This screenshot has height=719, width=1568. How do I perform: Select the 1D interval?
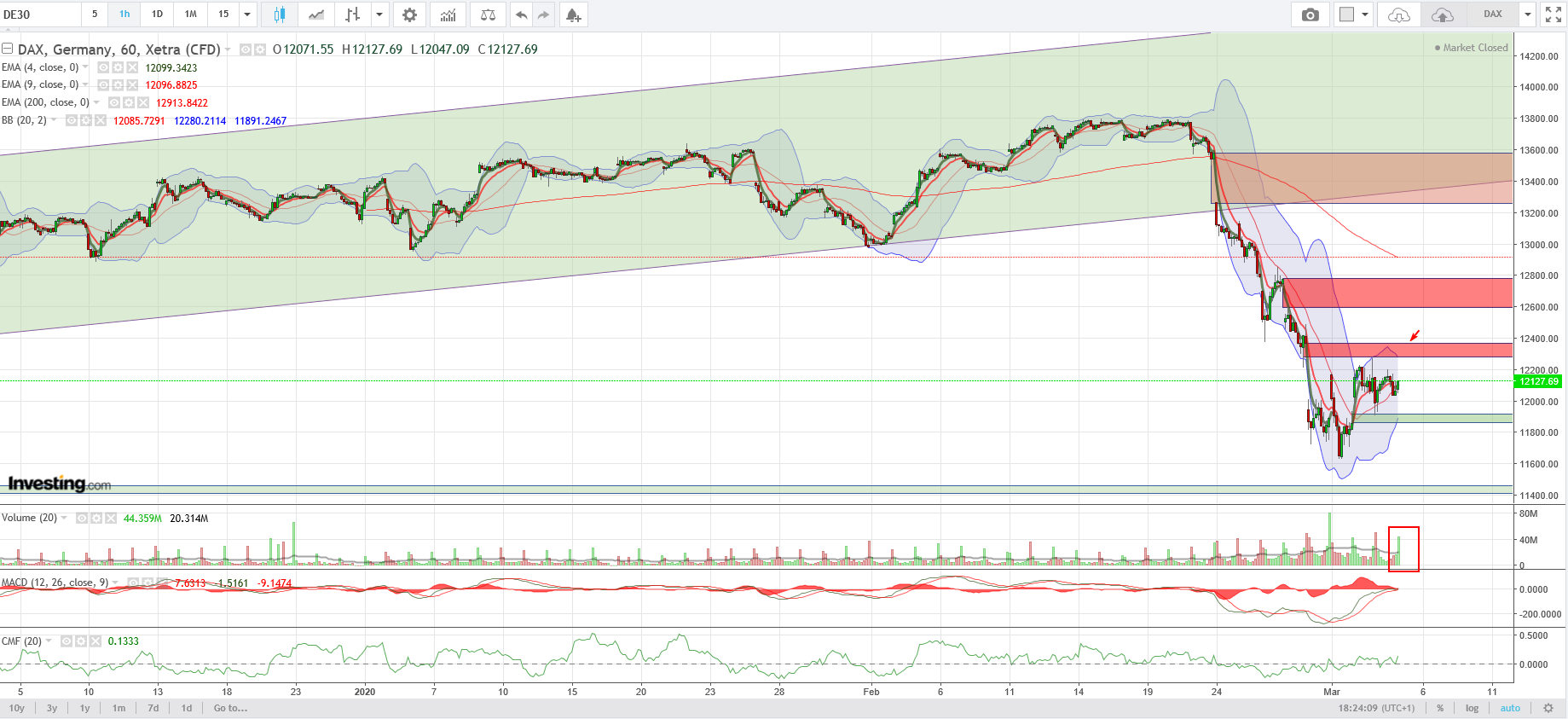click(x=157, y=14)
